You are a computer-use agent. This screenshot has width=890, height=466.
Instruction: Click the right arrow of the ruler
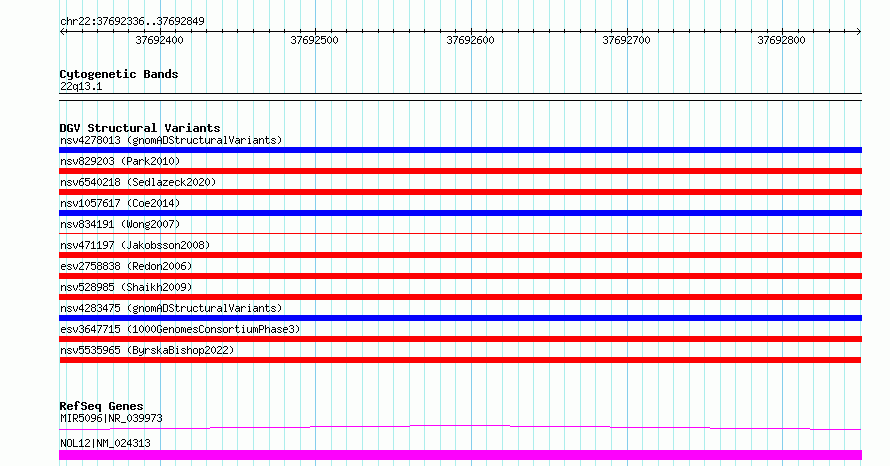click(858, 32)
